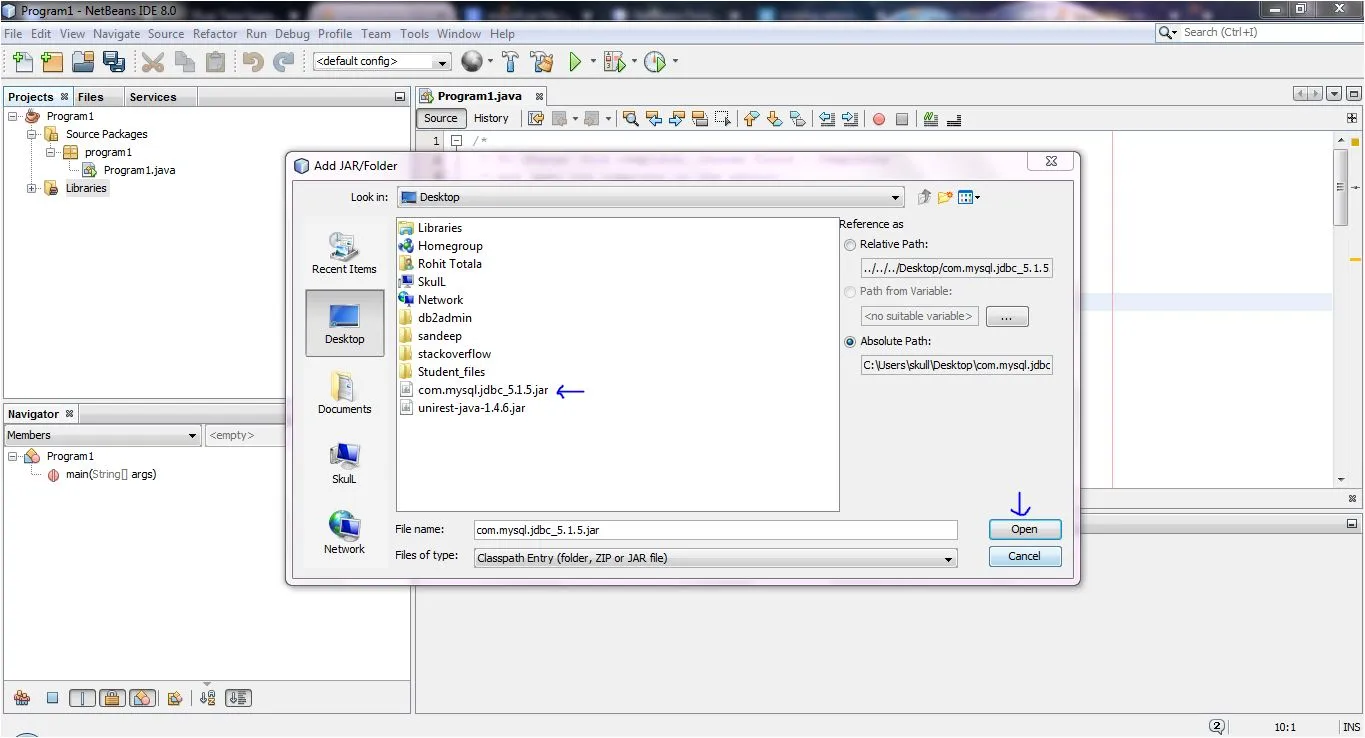The width and height of the screenshot is (1365, 738).
Task: Click the Create New Folder icon in dialog
Action: point(945,197)
